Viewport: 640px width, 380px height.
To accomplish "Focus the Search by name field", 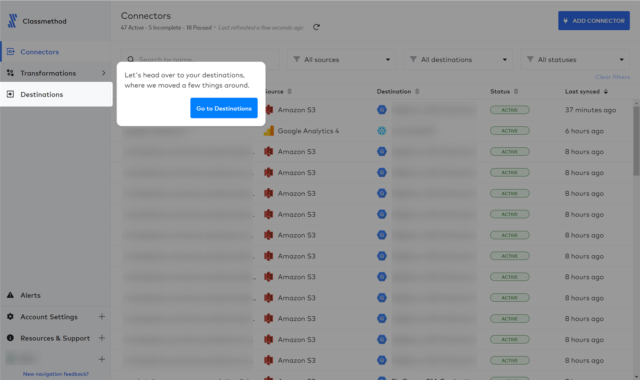I will tap(200, 60).
